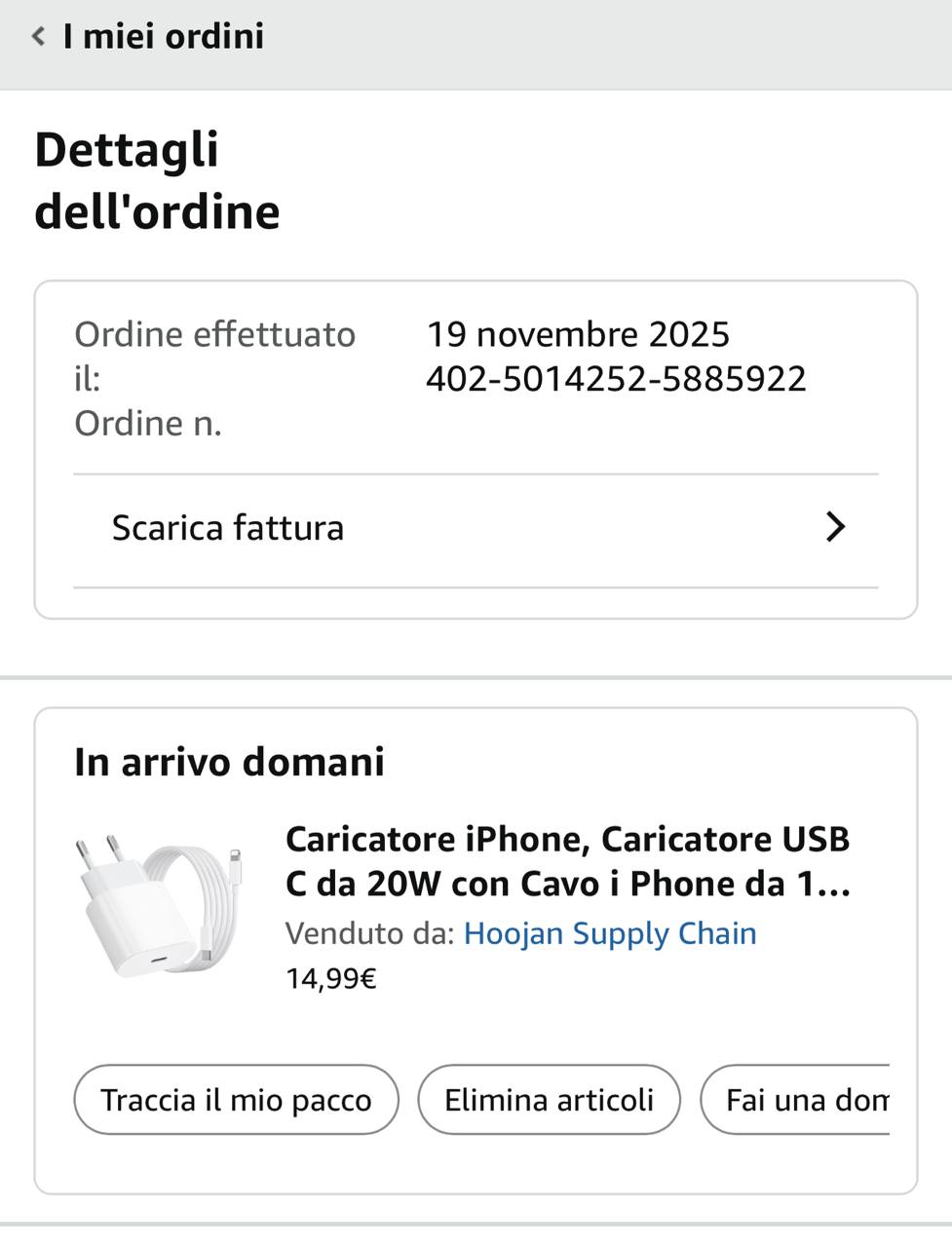Click the 14,99€ price text
The width and height of the screenshot is (952, 1247).
point(330,978)
